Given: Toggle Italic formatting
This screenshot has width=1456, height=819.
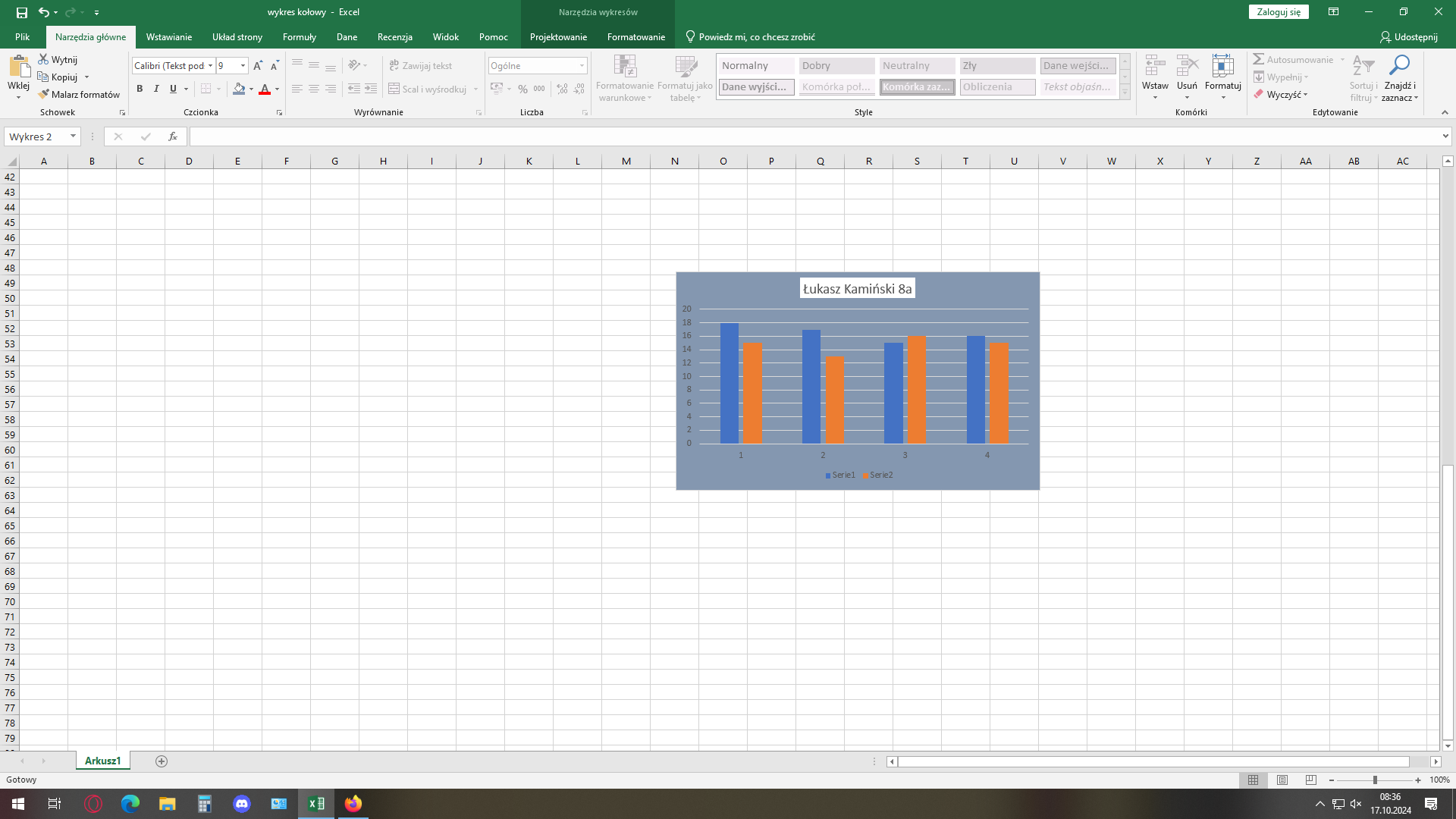Looking at the screenshot, I should (156, 89).
